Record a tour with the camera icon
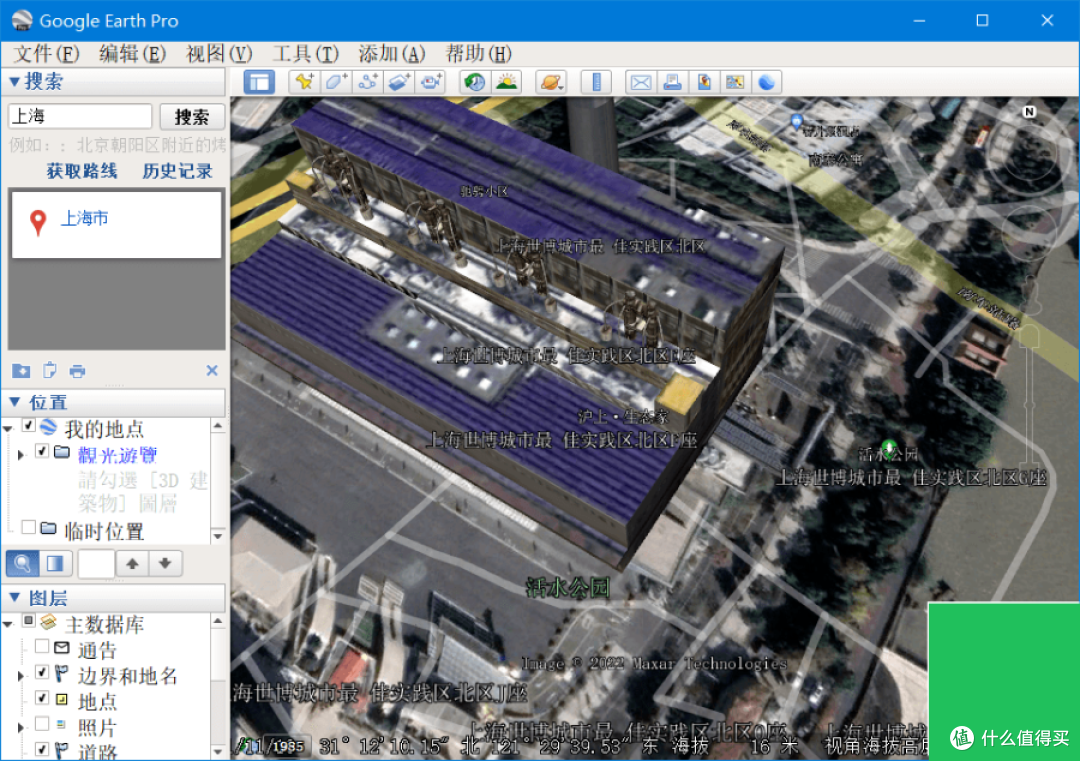 (431, 83)
